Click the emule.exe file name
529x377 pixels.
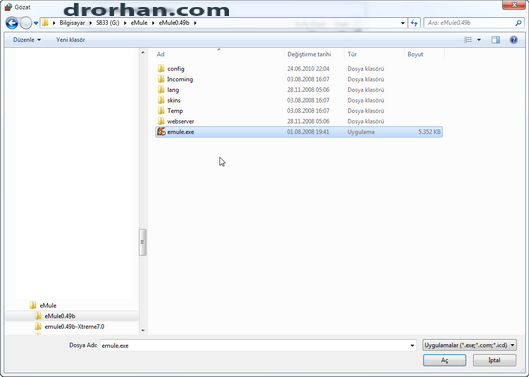point(180,132)
